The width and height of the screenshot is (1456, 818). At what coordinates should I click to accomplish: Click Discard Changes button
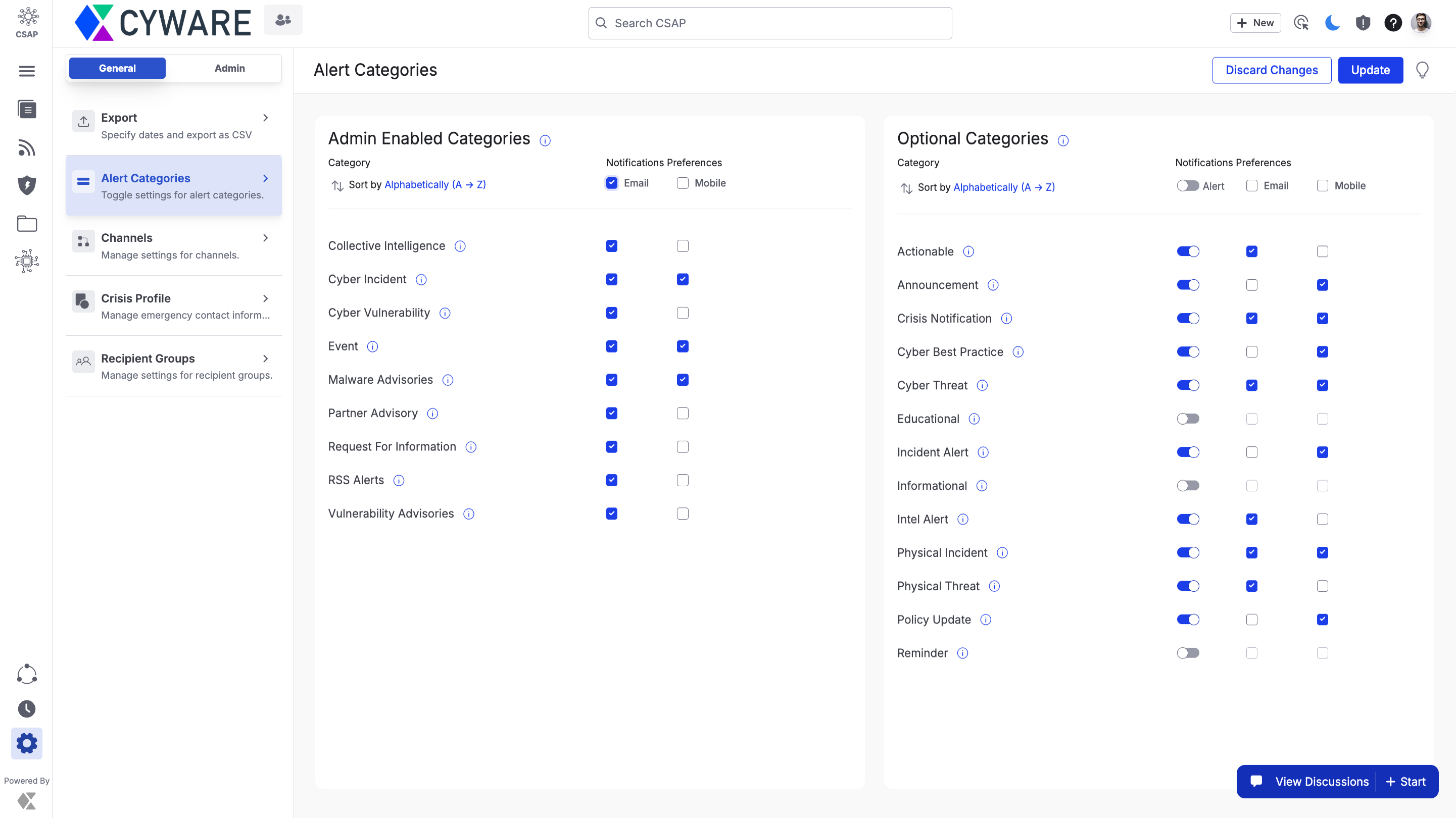click(x=1271, y=70)
